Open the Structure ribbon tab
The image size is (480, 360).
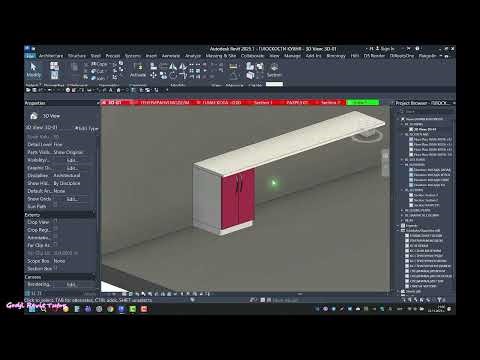tap(77, 56)
